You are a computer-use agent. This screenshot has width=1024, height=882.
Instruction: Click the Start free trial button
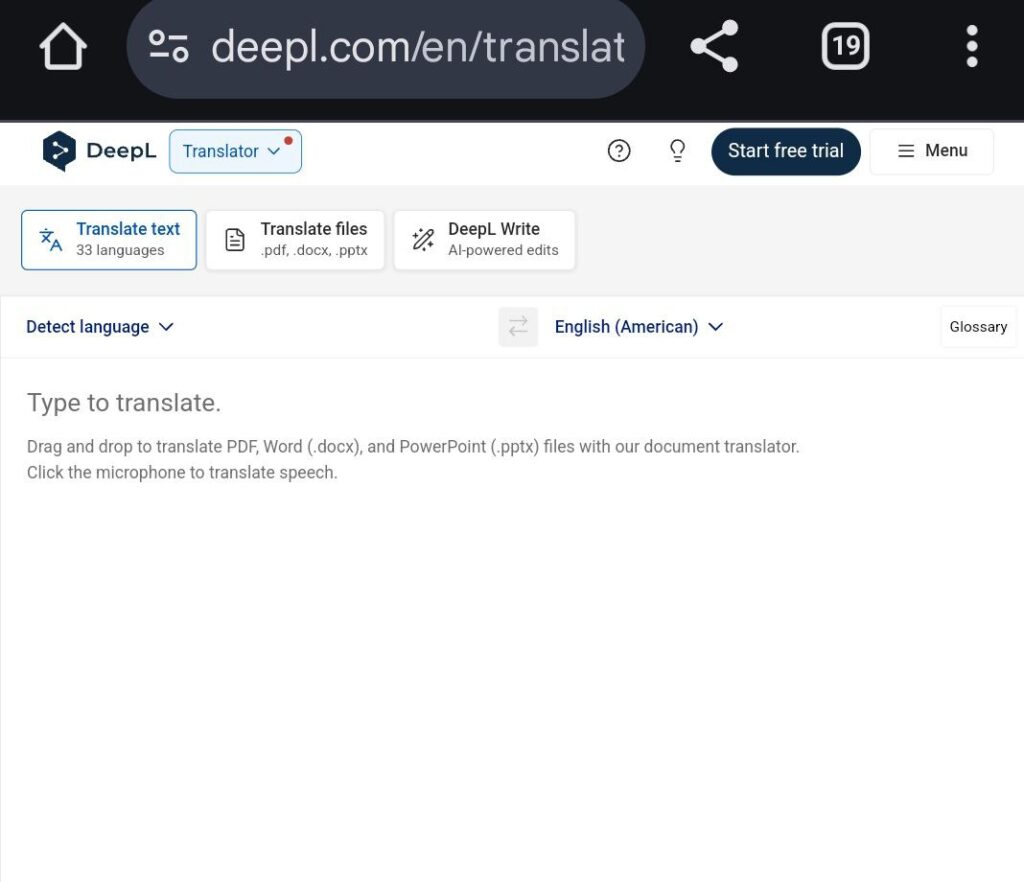coord(786,151)
